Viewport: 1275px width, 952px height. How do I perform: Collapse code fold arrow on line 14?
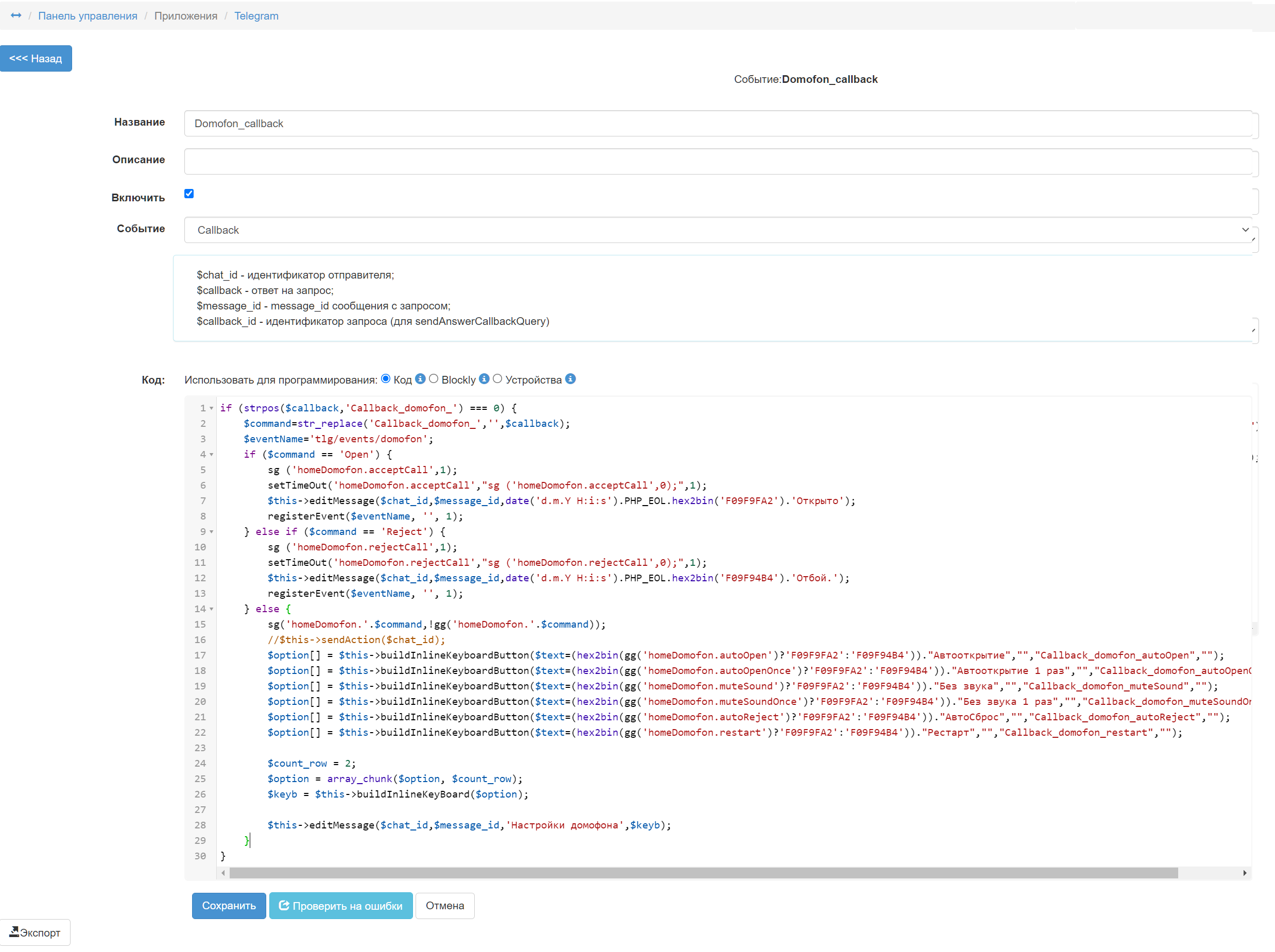pos(212,609)
